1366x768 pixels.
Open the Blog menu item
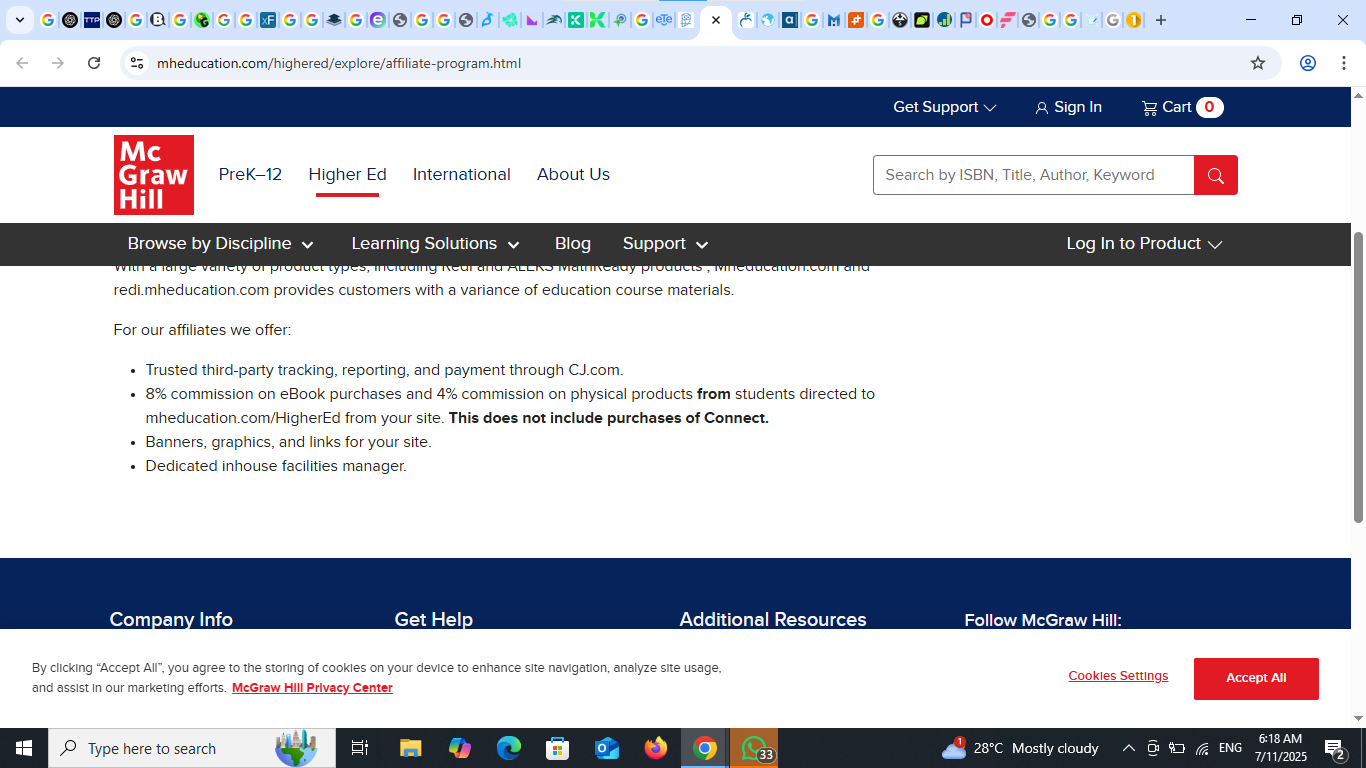pyautogui.click(x=573, y=244)
